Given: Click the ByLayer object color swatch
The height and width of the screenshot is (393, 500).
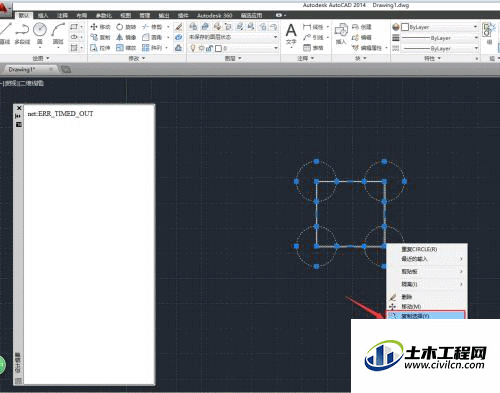Looking at the screenshot, I should tap(405, 27).
